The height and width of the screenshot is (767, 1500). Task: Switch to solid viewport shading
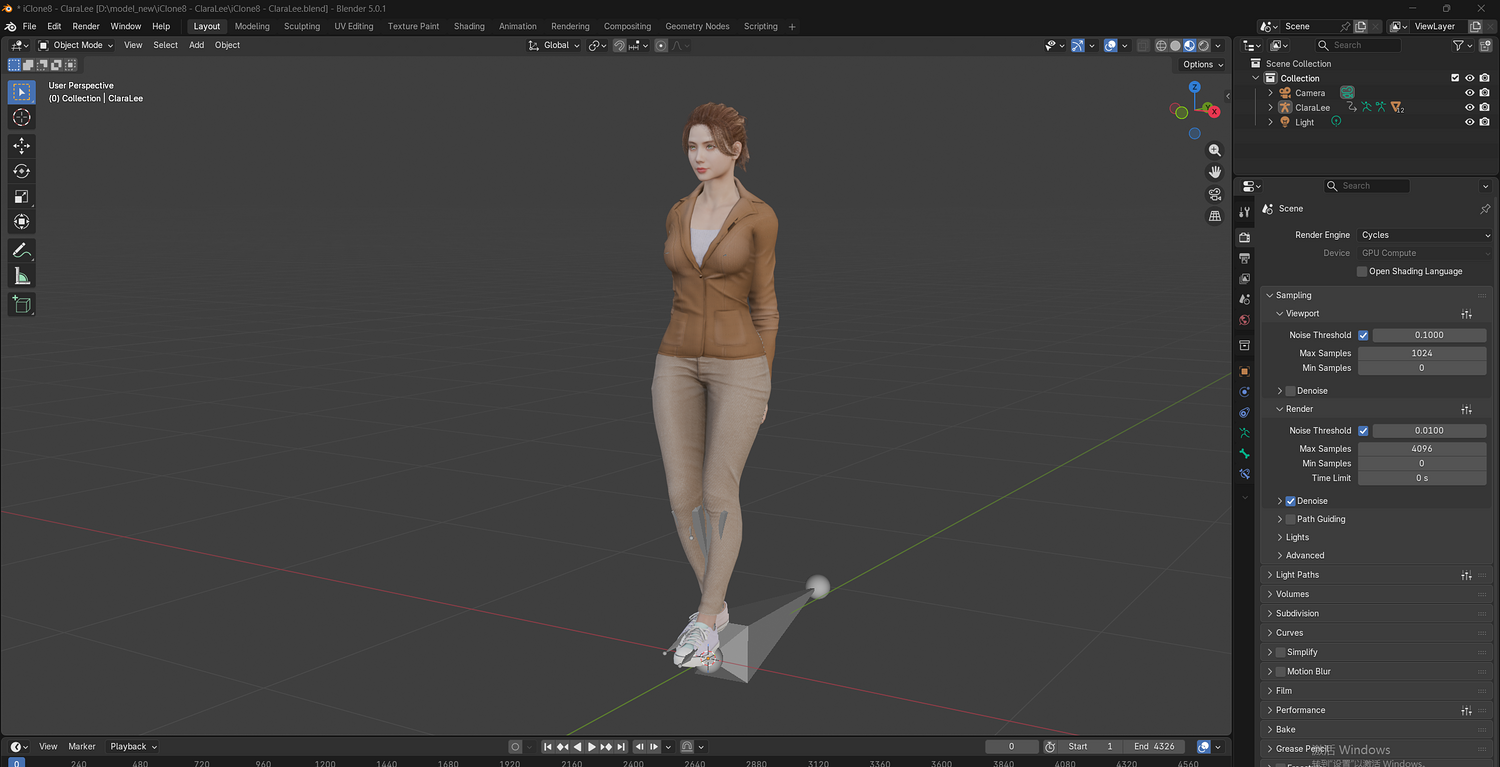click(1175, 45)
